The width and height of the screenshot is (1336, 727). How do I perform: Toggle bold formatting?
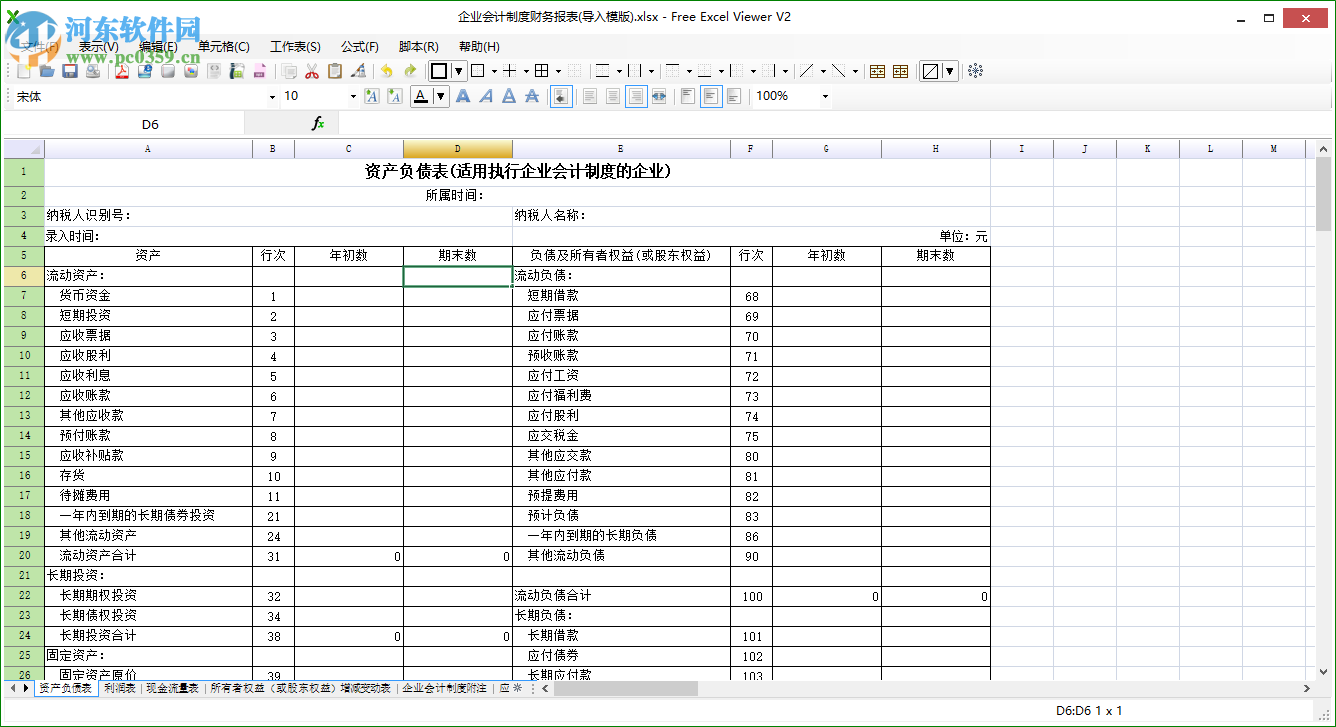pos(463,96)
